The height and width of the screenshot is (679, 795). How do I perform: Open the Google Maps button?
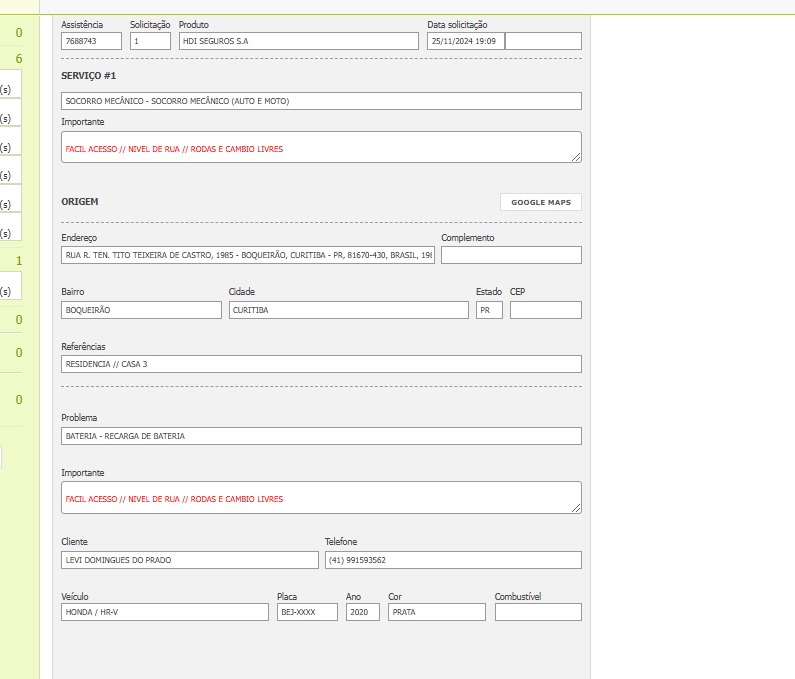tap(540, 202)
